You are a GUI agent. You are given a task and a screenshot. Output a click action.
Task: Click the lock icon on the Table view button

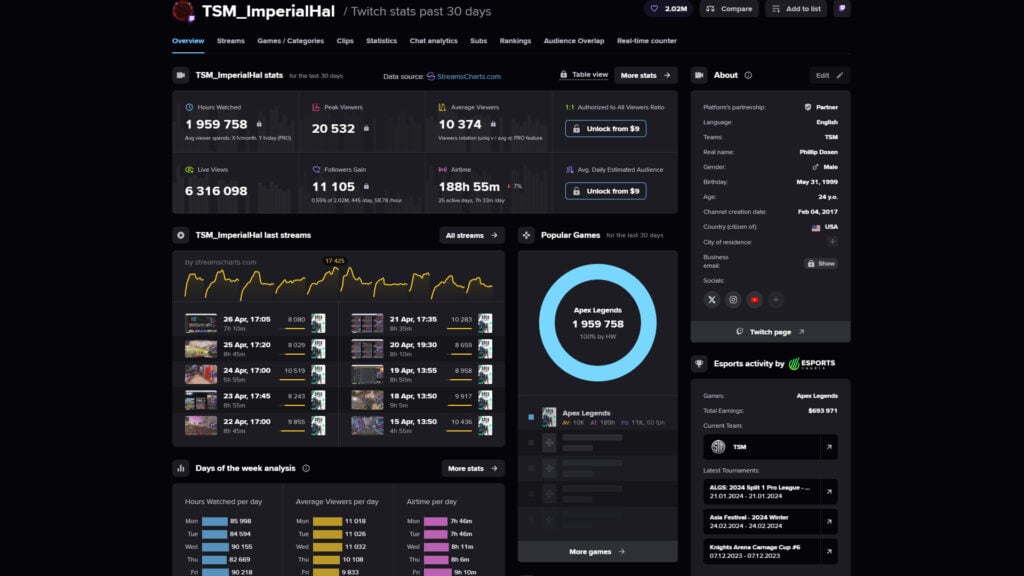pyautogui.click(x=566, y=75)
